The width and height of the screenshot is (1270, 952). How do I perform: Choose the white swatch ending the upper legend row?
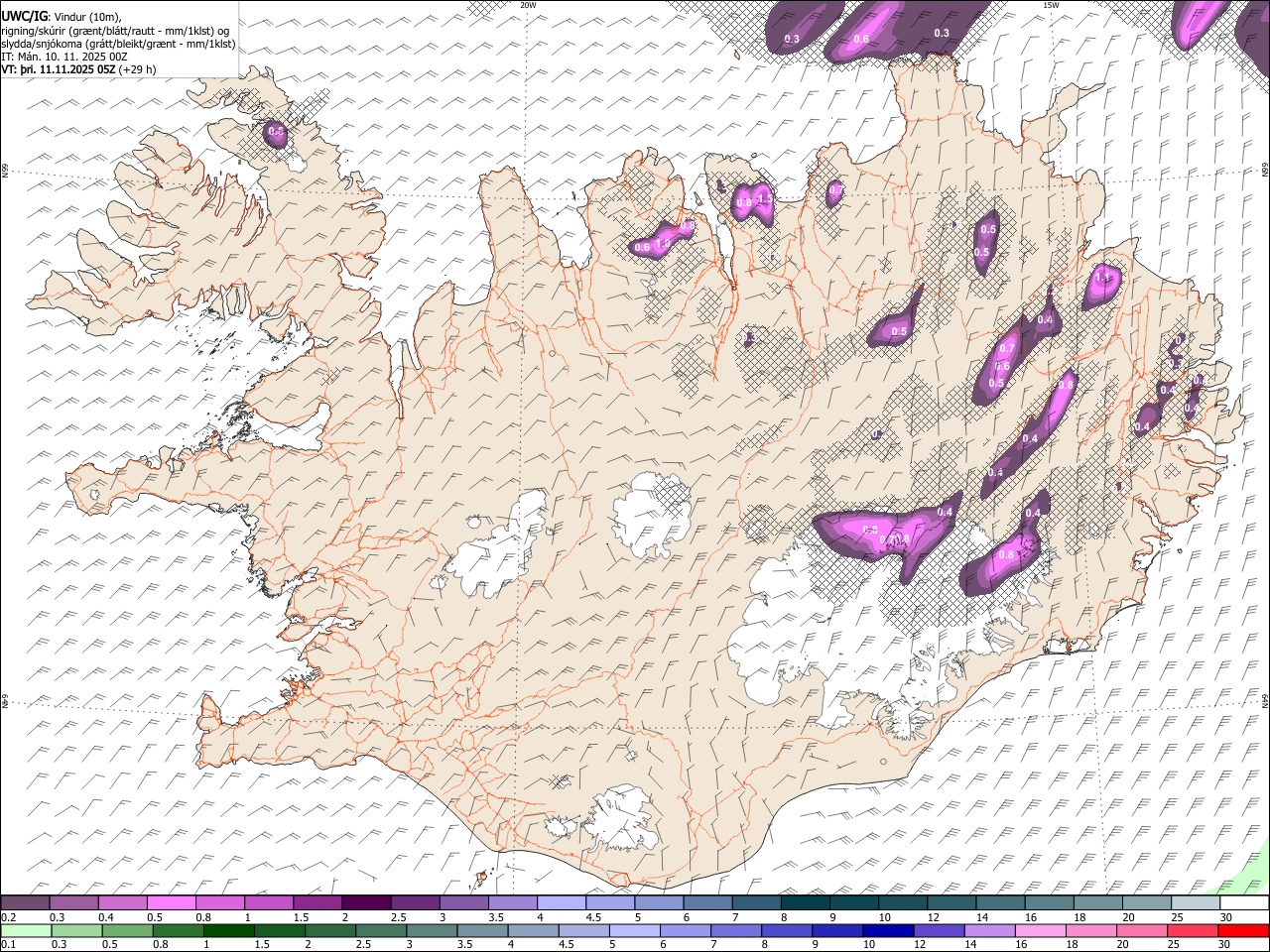pyautogui.click(x=1245, y=903)
